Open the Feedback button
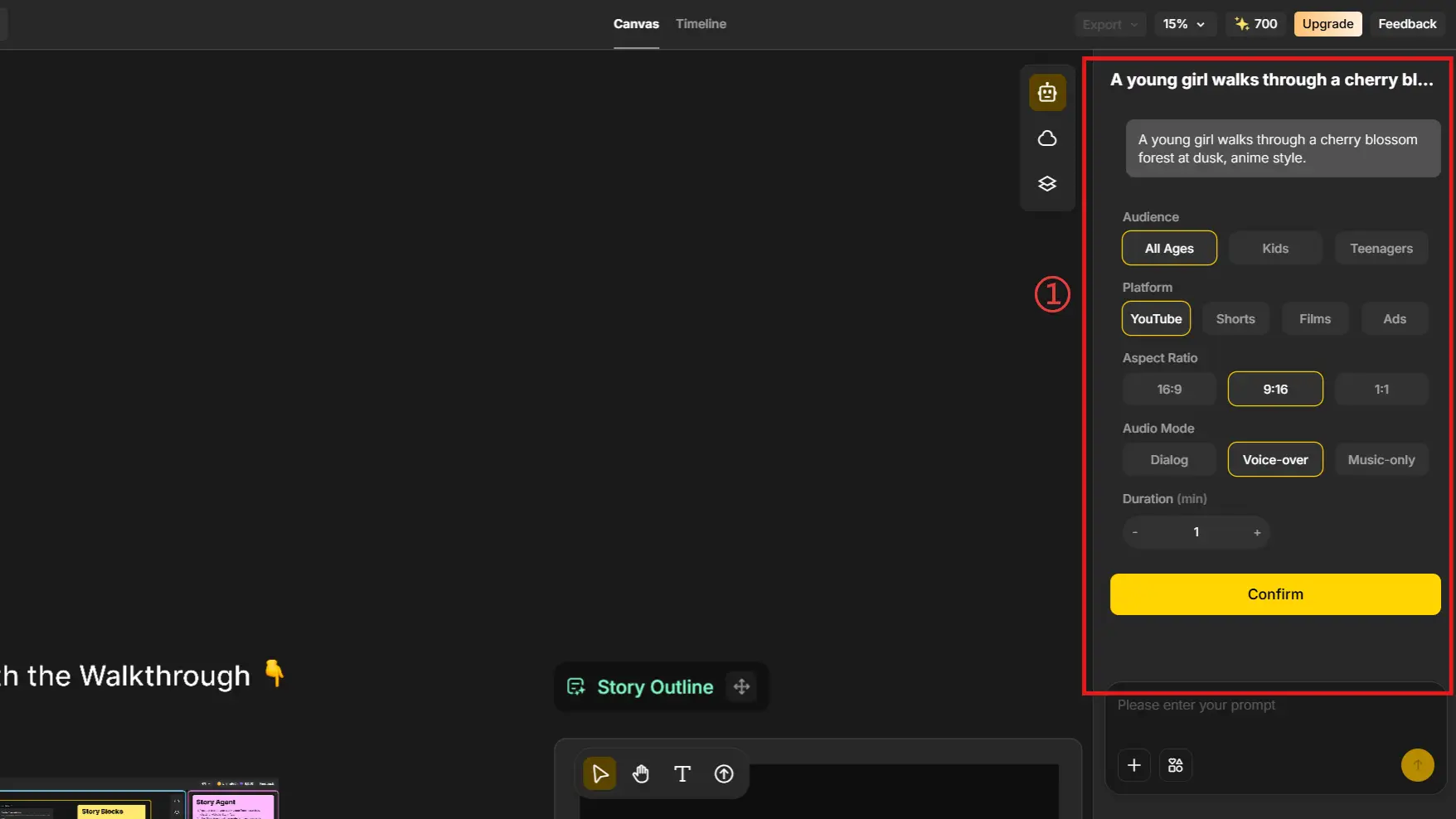Viewport: 1456px width, 819px height. tap(1407, 24)
